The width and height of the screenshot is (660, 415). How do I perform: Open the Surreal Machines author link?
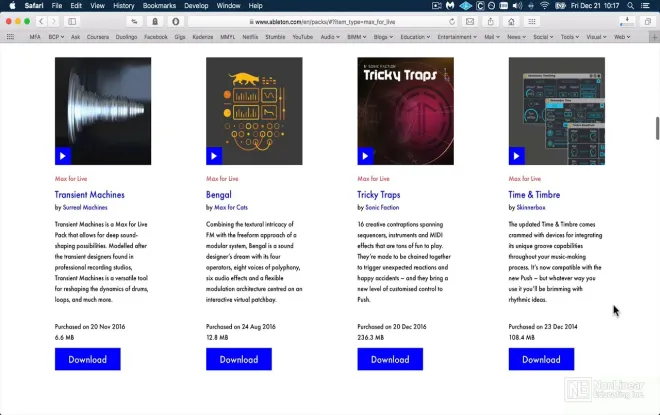point(85,208)
